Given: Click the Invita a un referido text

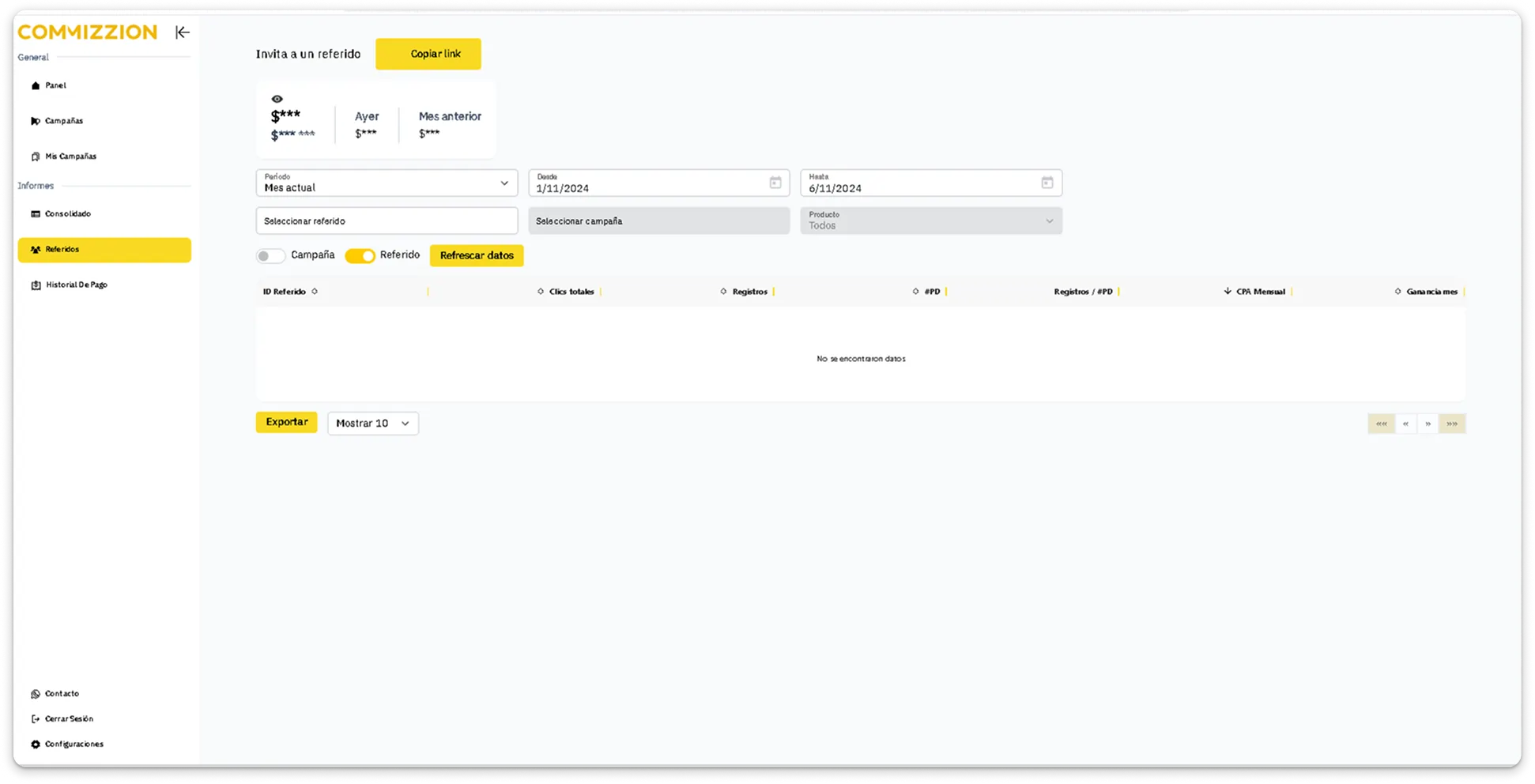Looking at the screenshot, I should click(x=308, y=54).
